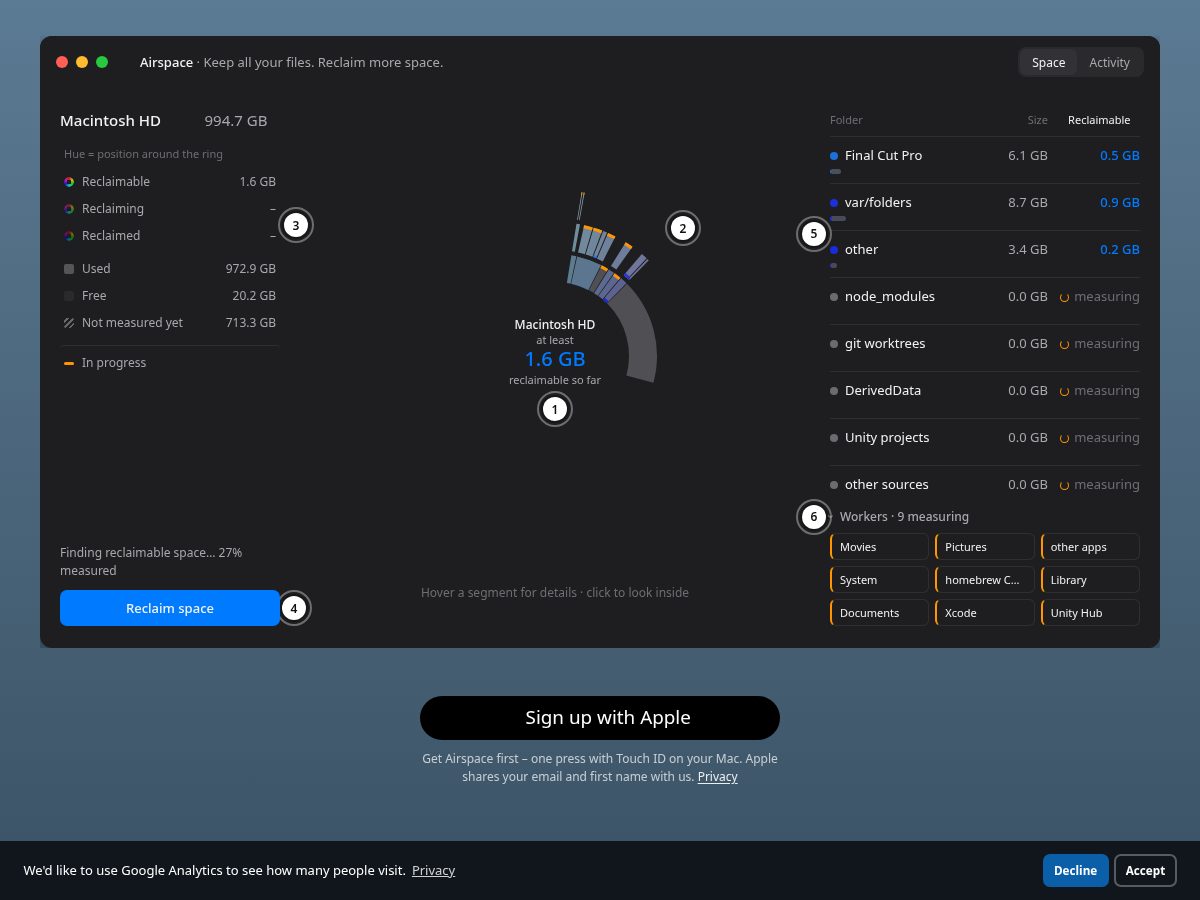This screenshot has height=900, width=1200.
Task: Click the measuring spinner in other sources row
Action: (1065, 485)
